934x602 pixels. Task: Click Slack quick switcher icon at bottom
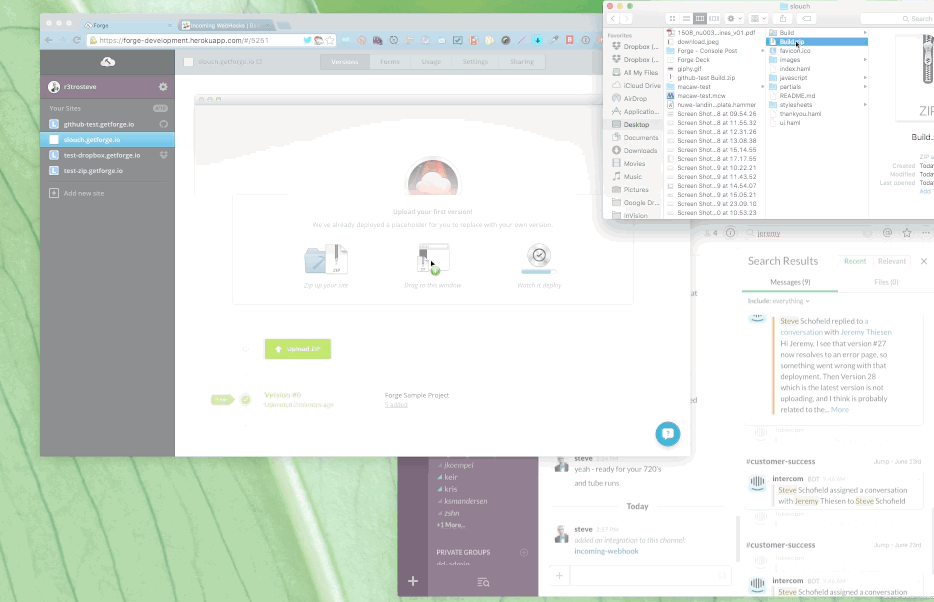(x=483, y=582)
